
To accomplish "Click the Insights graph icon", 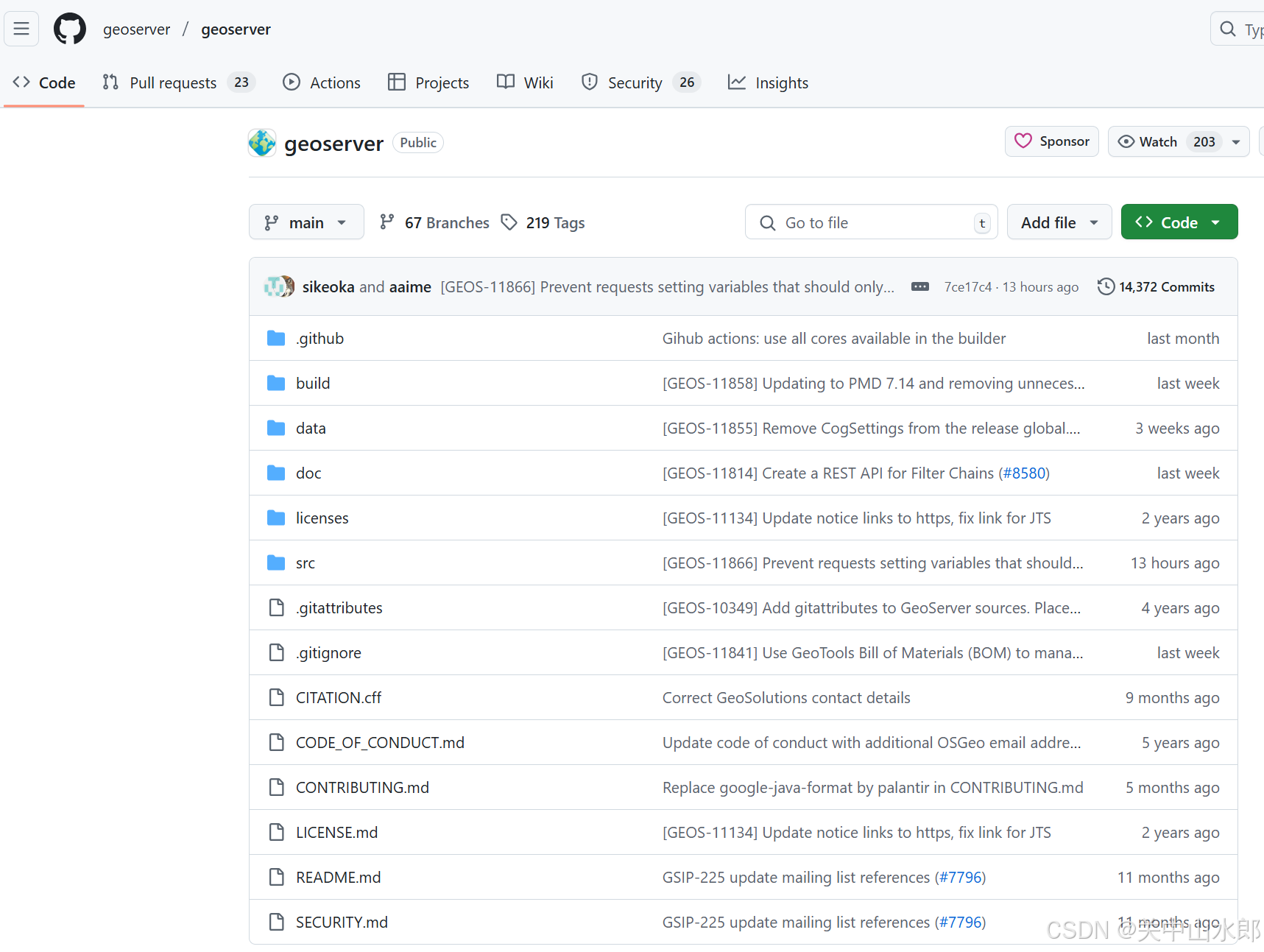I will 737,82.
